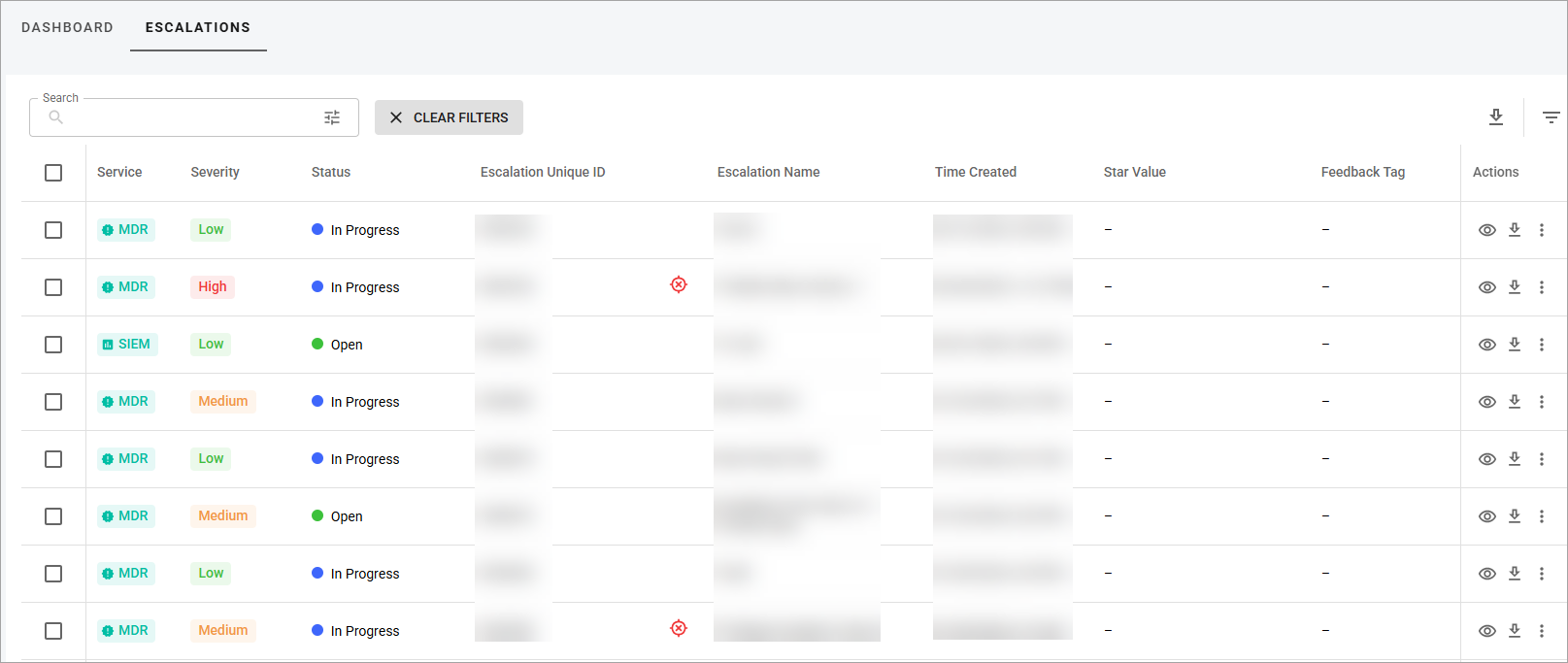Sort by the Status column header

click(331, 172)
